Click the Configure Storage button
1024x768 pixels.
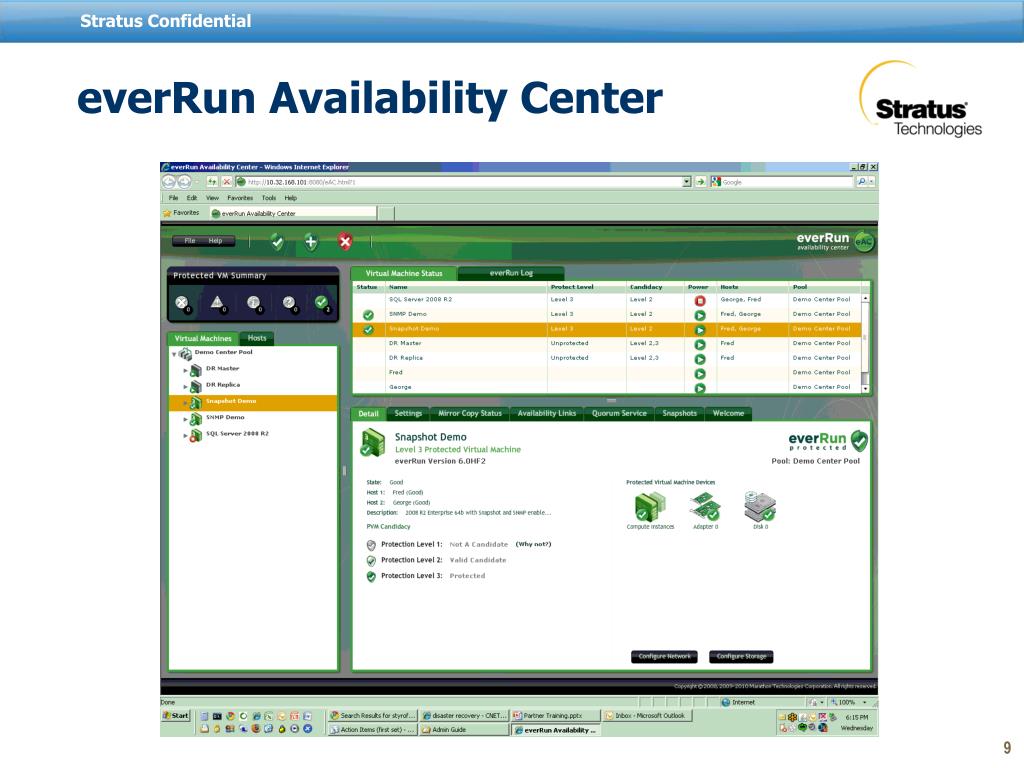click(x=741, y=656)
